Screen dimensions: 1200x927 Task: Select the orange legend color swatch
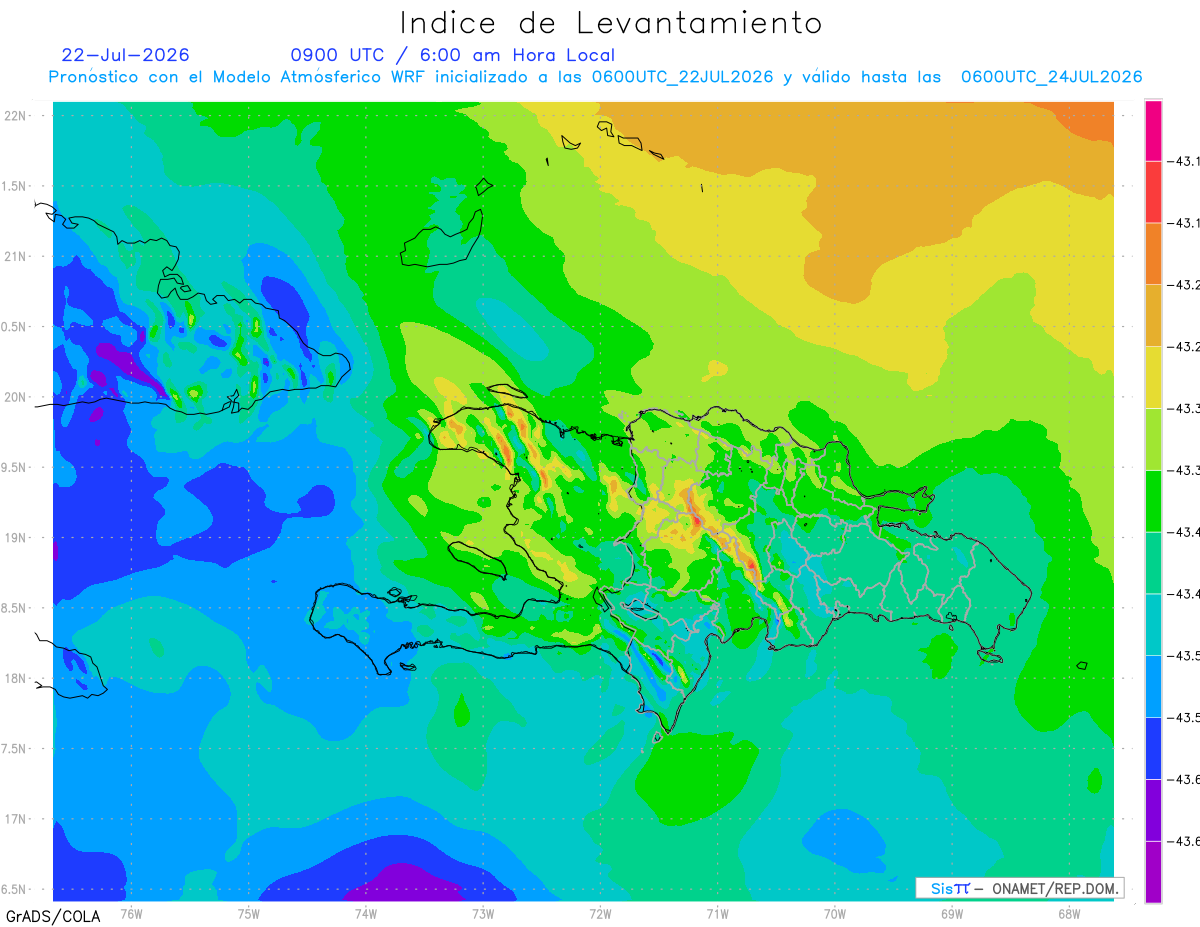point(1153,254)
